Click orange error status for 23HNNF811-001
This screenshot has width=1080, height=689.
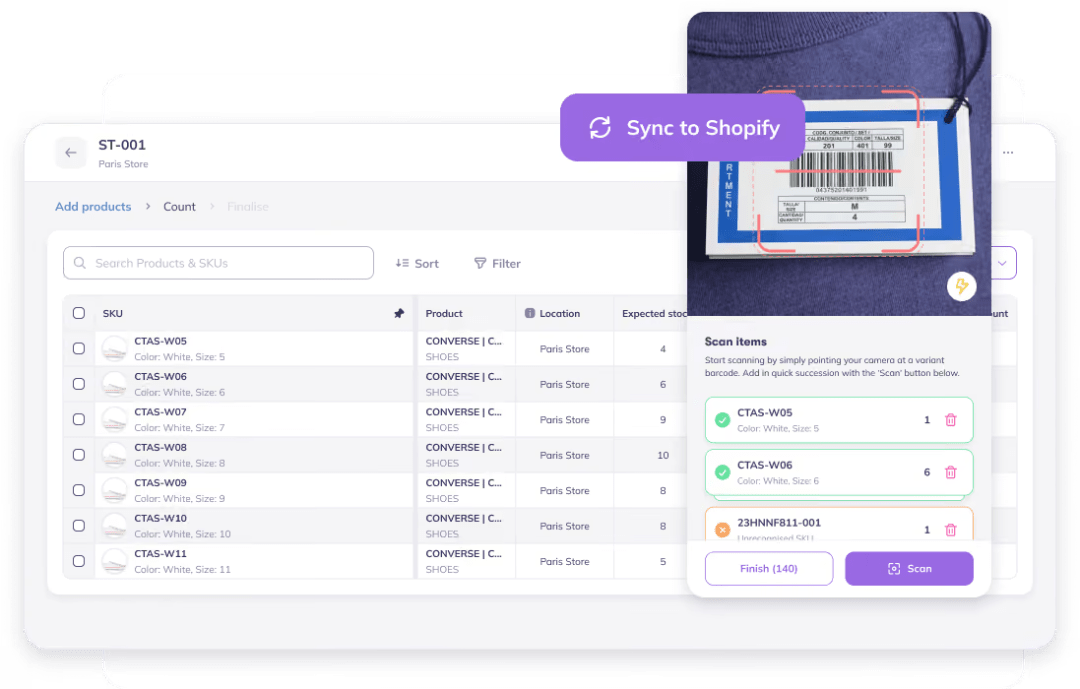(x=723, y=530)
